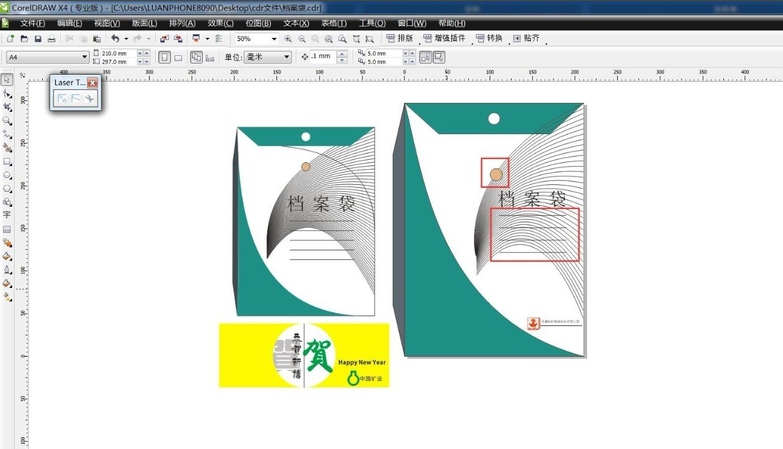Select the Table tool in toolbox
783x449 pixels.
7,229
